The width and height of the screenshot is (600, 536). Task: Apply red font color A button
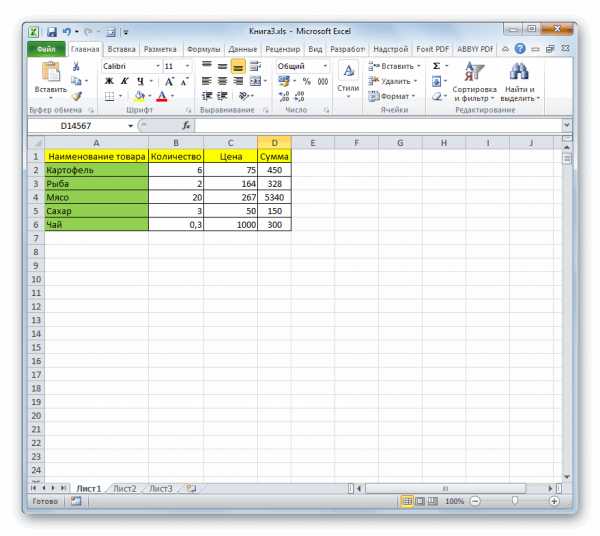pos(162,96)
